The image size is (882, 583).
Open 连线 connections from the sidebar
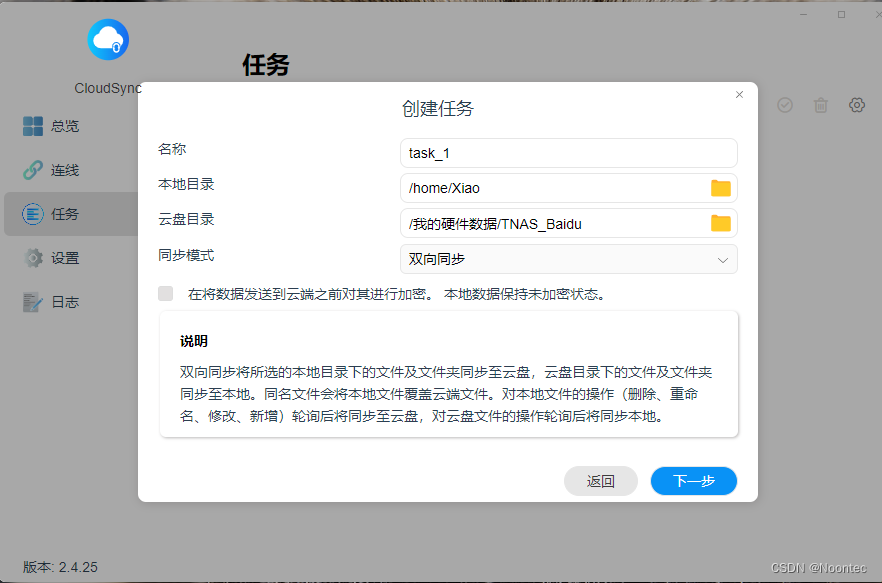tap(64, 170)
